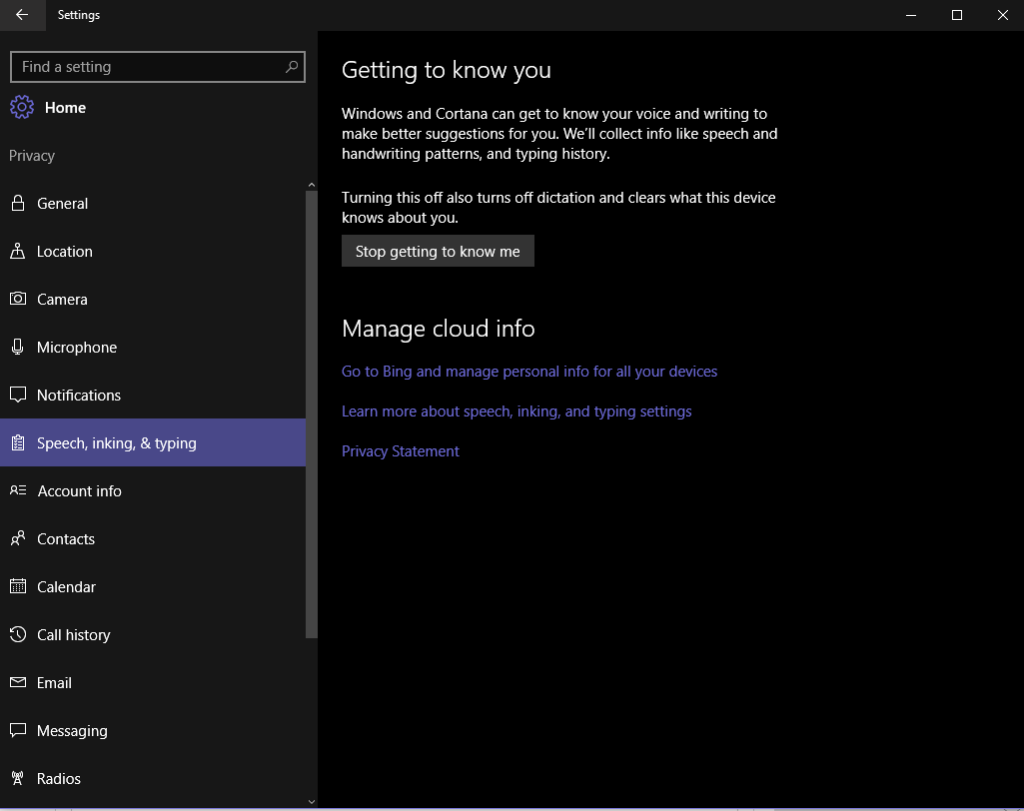Screen dimensions: 1024x811
Task: Open Contacts privacy settings
Action: coord(66,539)
